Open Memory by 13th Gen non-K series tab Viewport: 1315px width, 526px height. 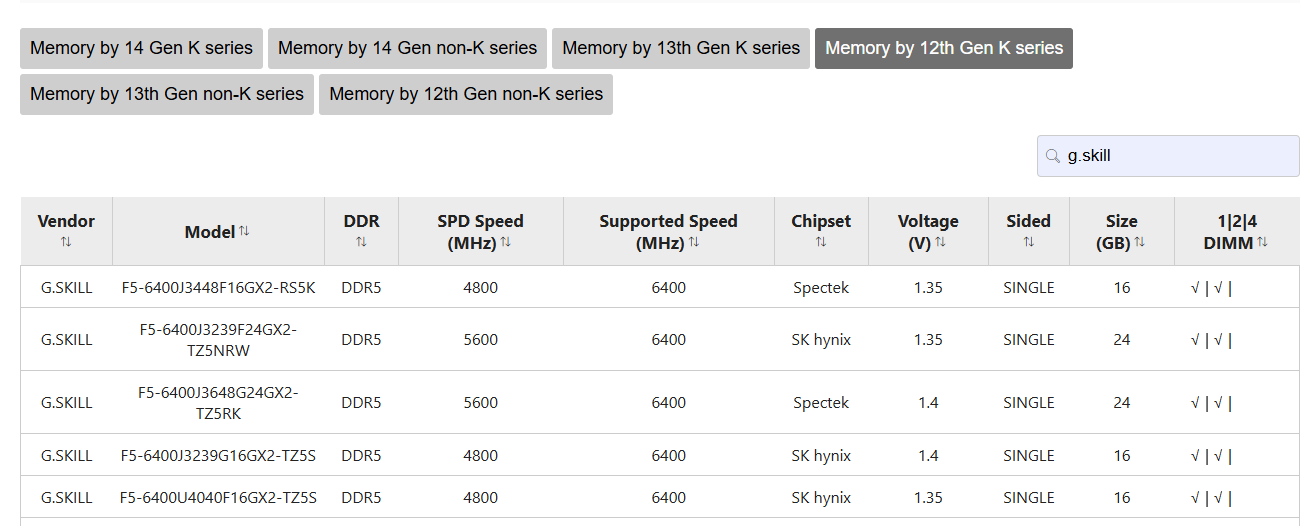click(166, 94)
